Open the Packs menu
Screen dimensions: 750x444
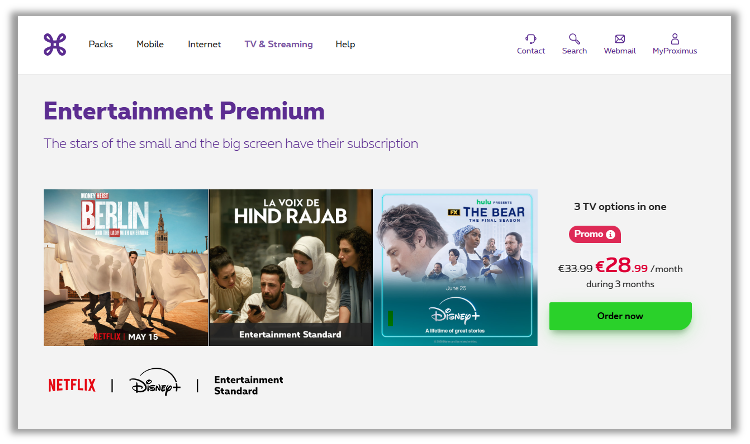(100, 44)
